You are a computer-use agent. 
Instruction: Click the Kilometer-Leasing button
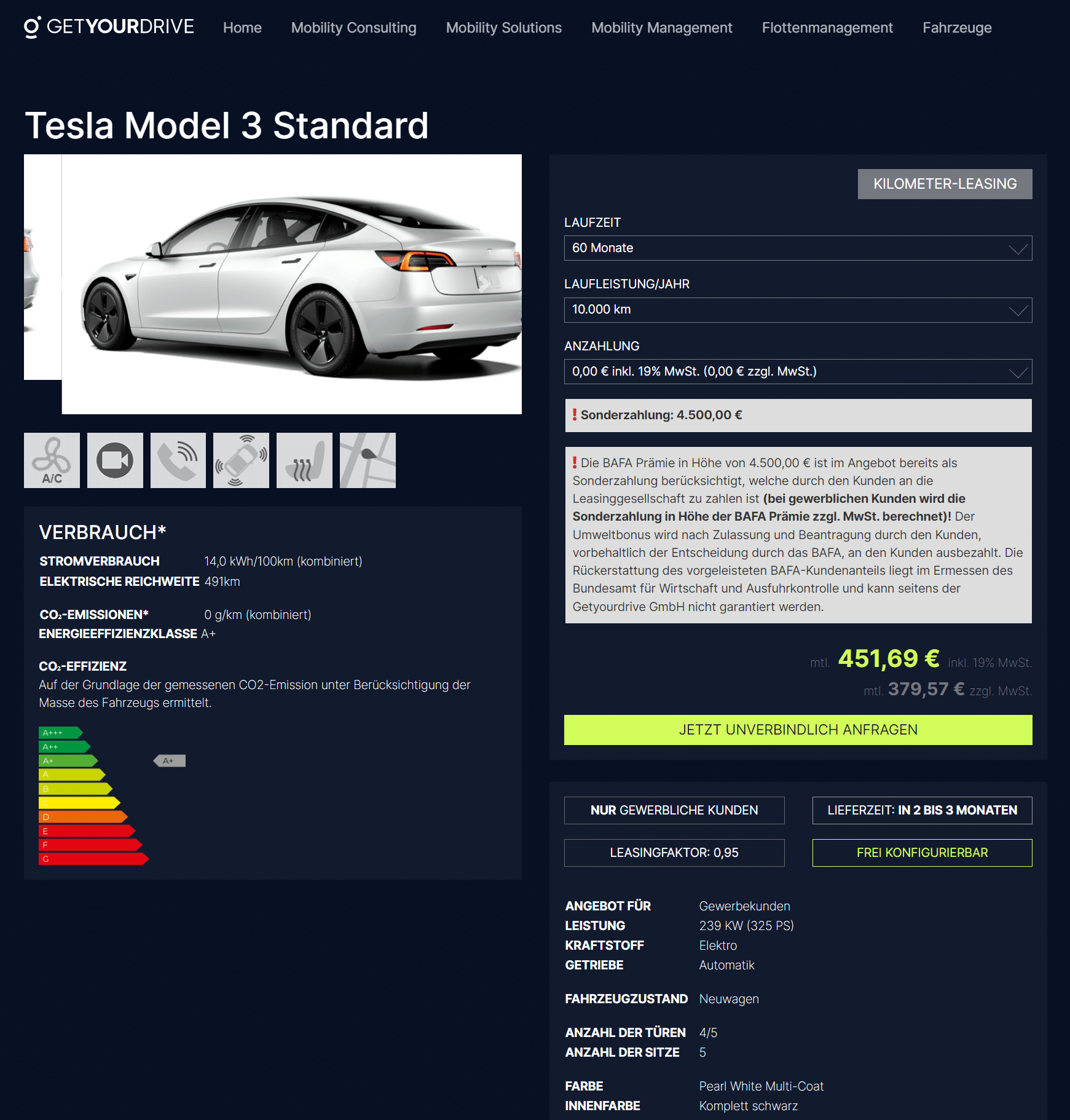tap(945, 184)
